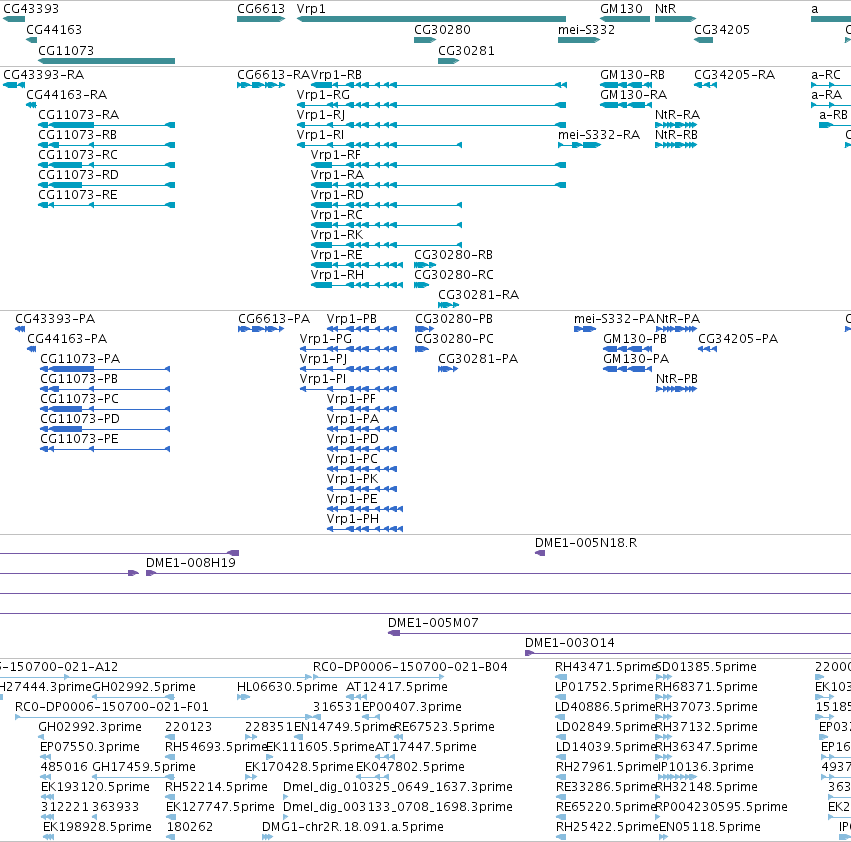The height and width of the screenshot is (842, 851).
Task: Select transcript label 'mei-S332-RA'
Action: [599, 135]
